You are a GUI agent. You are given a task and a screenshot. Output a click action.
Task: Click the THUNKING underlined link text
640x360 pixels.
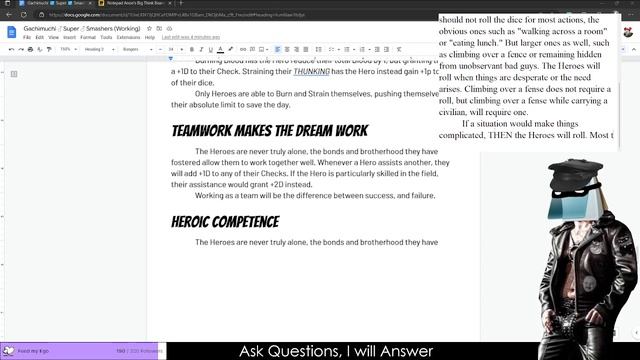(x=311, y=71)
